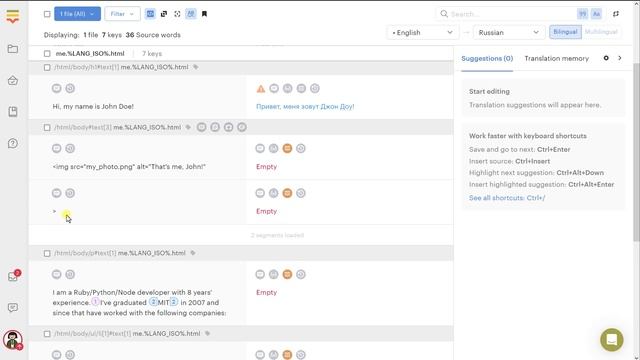Open the book icon in left sidebar
This screenshot has width=640, height=360.
pos(13,111)
